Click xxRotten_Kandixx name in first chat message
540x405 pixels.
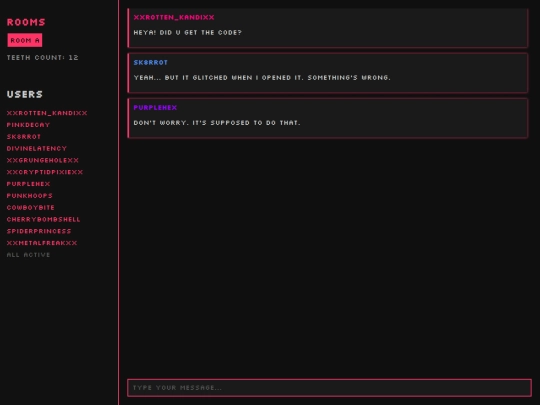[x=174, y=17]
